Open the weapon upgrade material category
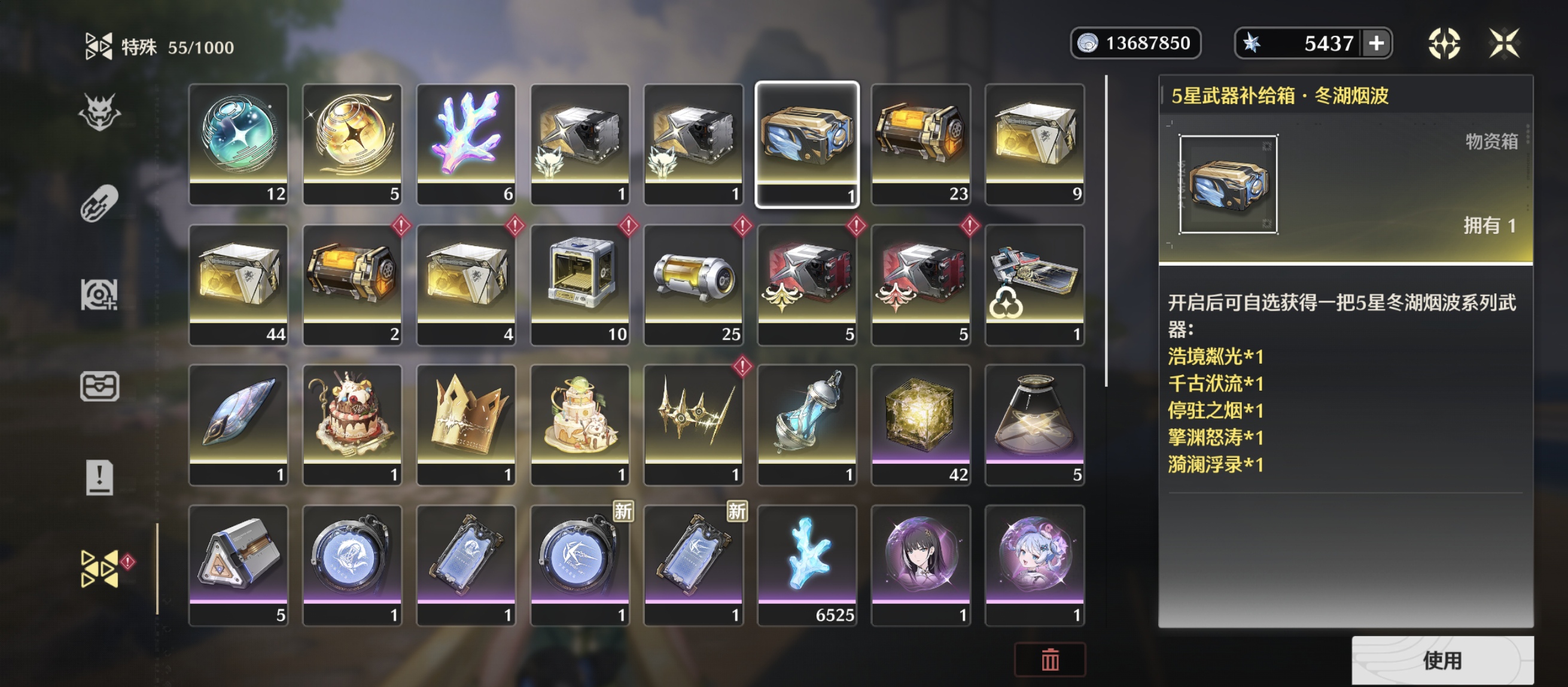Screen dimensions: 1568x687 pos(99,295)
